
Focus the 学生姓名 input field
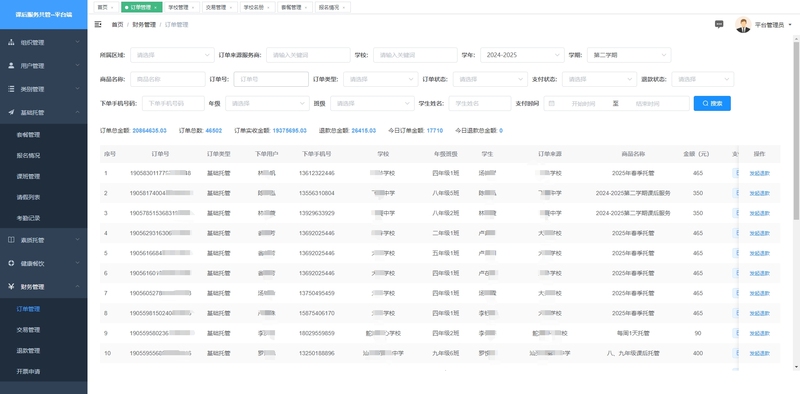[x=480, y=104]
